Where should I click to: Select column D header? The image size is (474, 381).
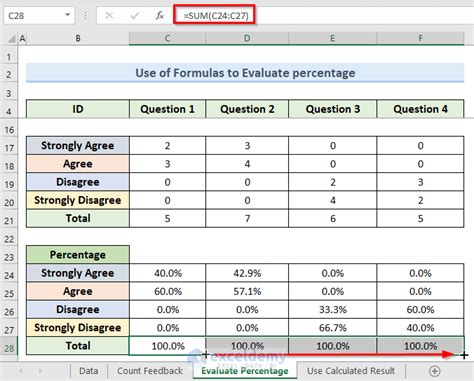247,38
